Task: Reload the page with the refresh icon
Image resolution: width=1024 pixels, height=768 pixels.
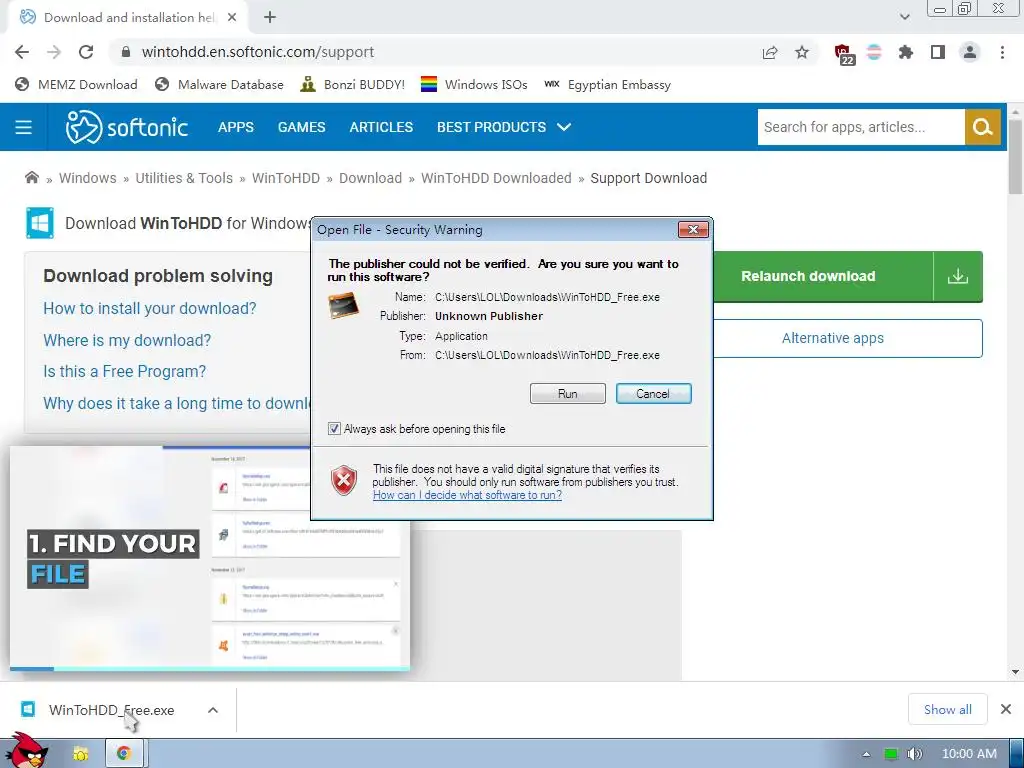Action: [86, 52]
